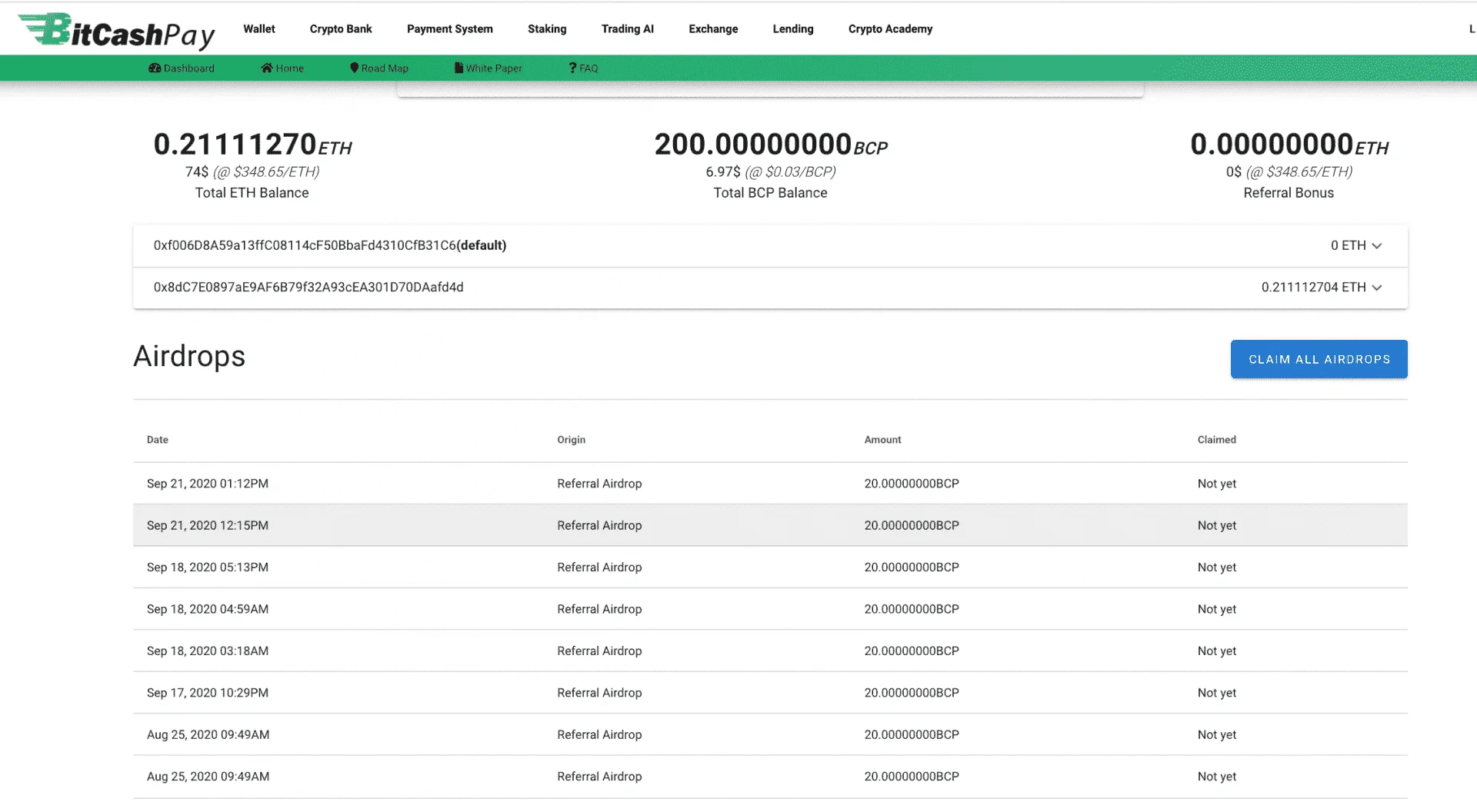Click the Dashboard gauge icon
This screenshot has width=1477, height=812.
coord(155,68)
